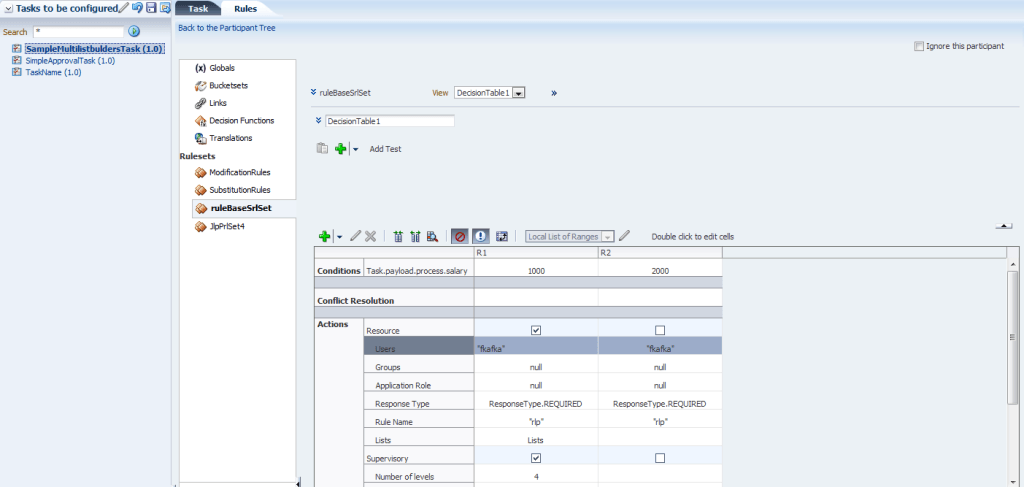Image resolution: width=1024 pixels, height=487 pixels.
Task: Click the compact table icon
Action: click(415, 236)
